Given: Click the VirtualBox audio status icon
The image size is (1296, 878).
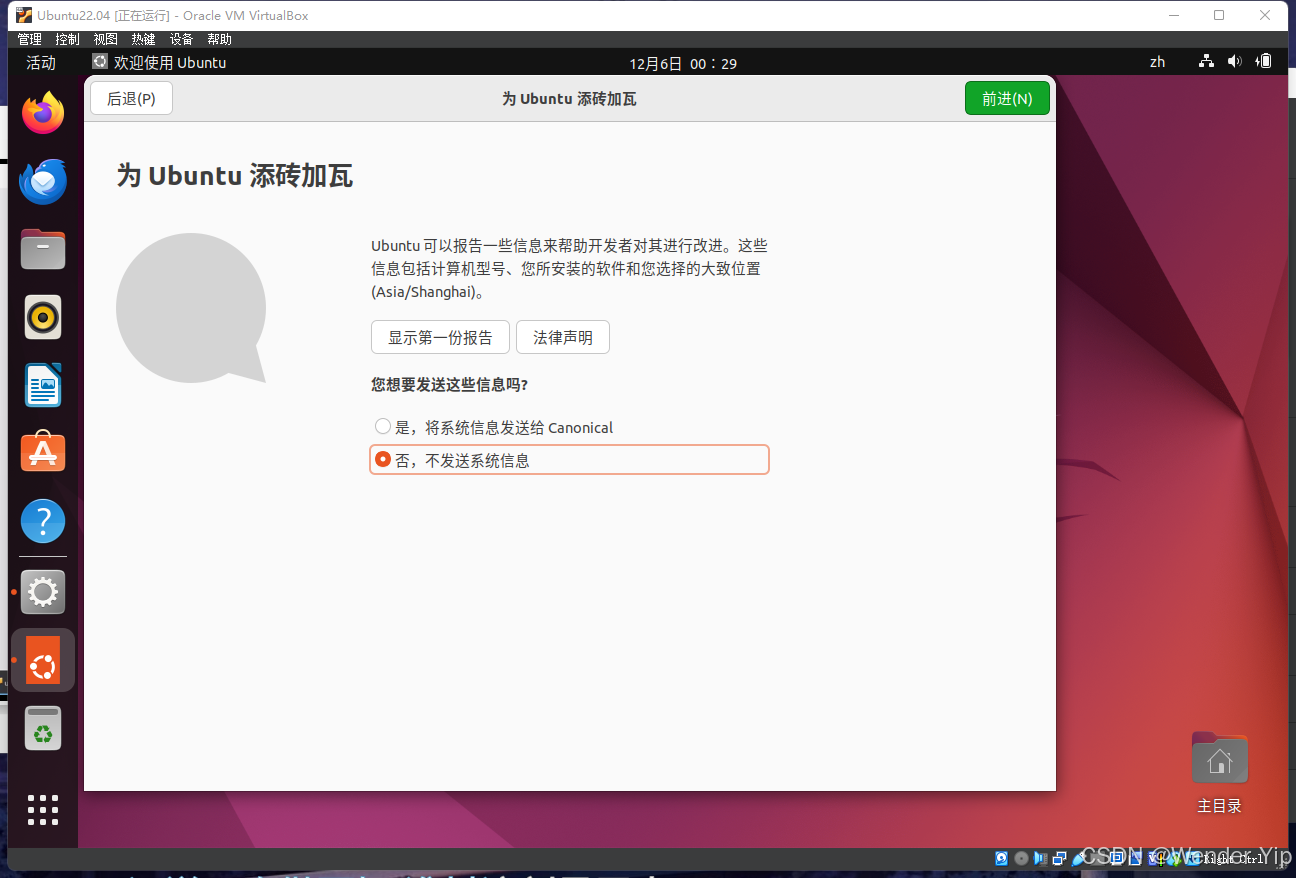Looking at the screenshot, I should [x=1040, y=858].
